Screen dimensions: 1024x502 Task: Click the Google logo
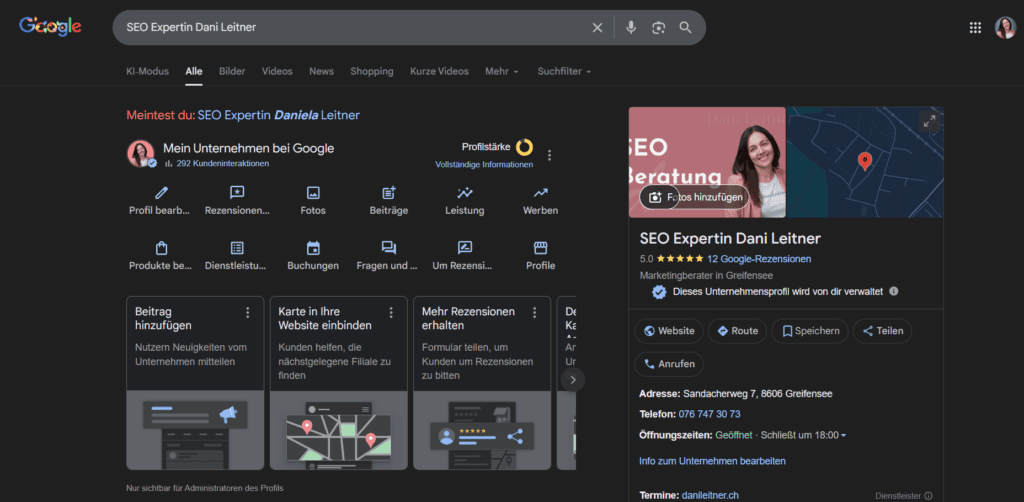[x=50, y=26]
